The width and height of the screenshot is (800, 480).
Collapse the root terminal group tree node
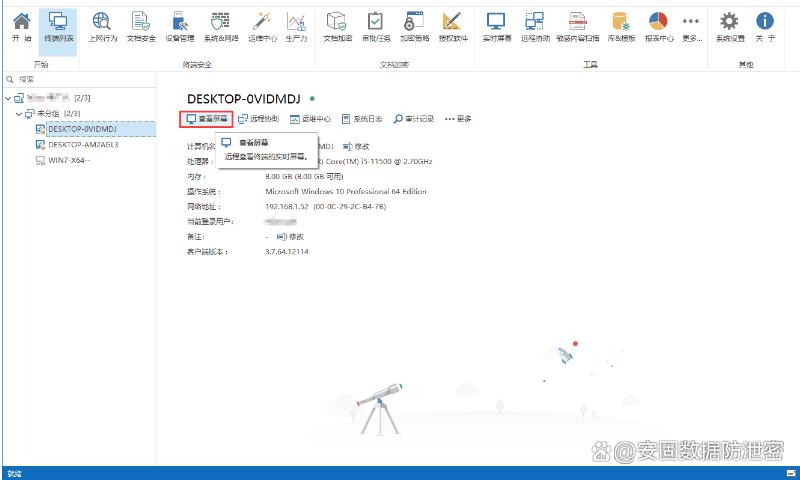click(8, 98)
